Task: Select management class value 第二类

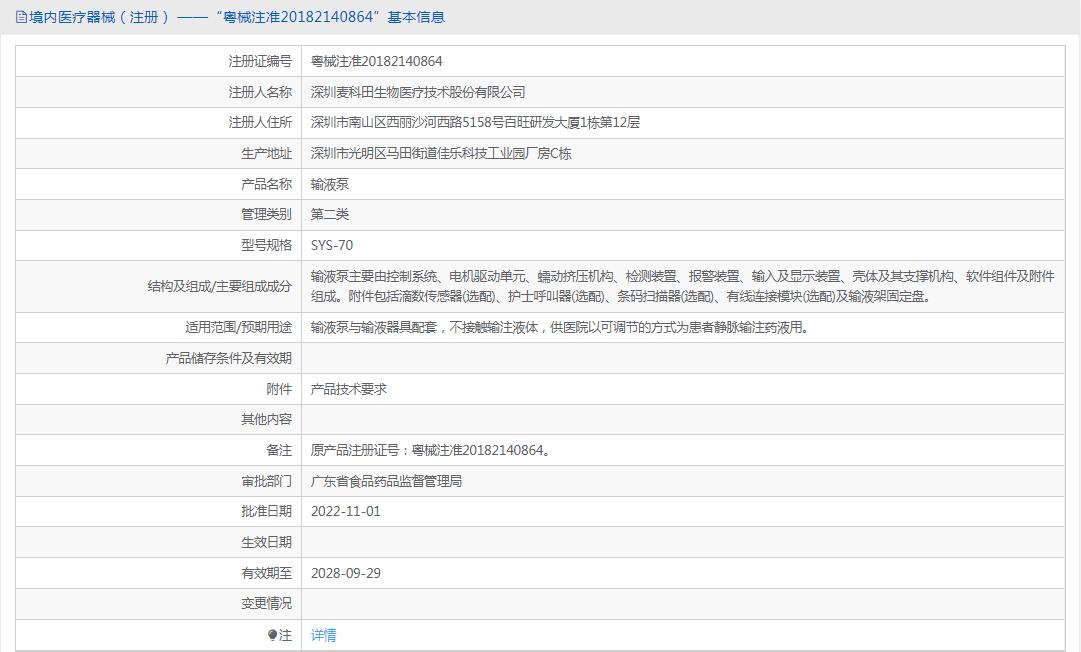Action: coord(330,214)
